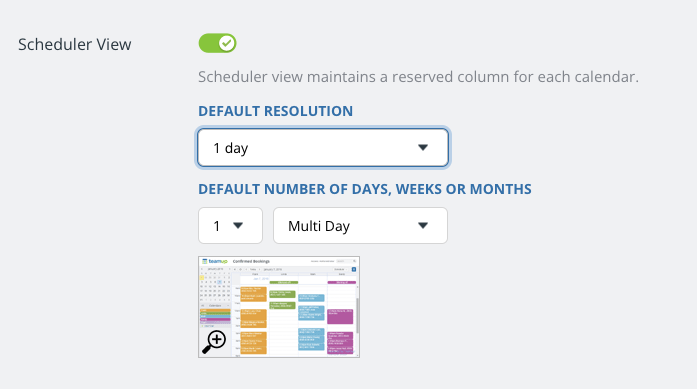Screen dimensions: 697x389
Task: Click the large magenta event block in preview
Action: click(x=340, y=317)
